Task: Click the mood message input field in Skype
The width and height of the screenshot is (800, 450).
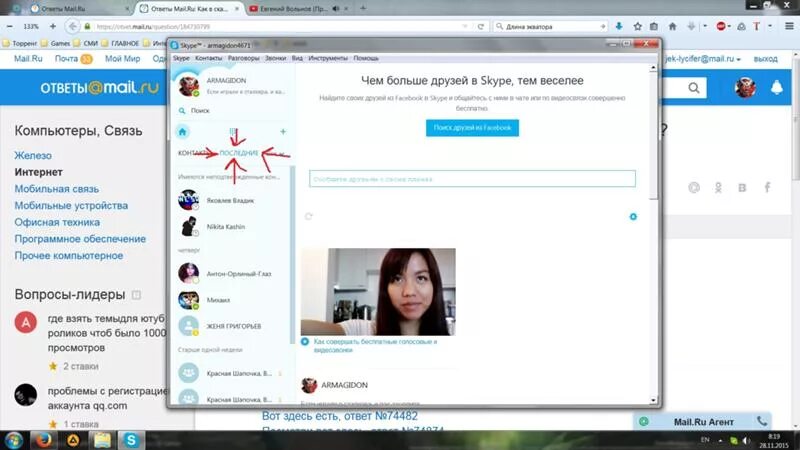Action: pos(472,179)
